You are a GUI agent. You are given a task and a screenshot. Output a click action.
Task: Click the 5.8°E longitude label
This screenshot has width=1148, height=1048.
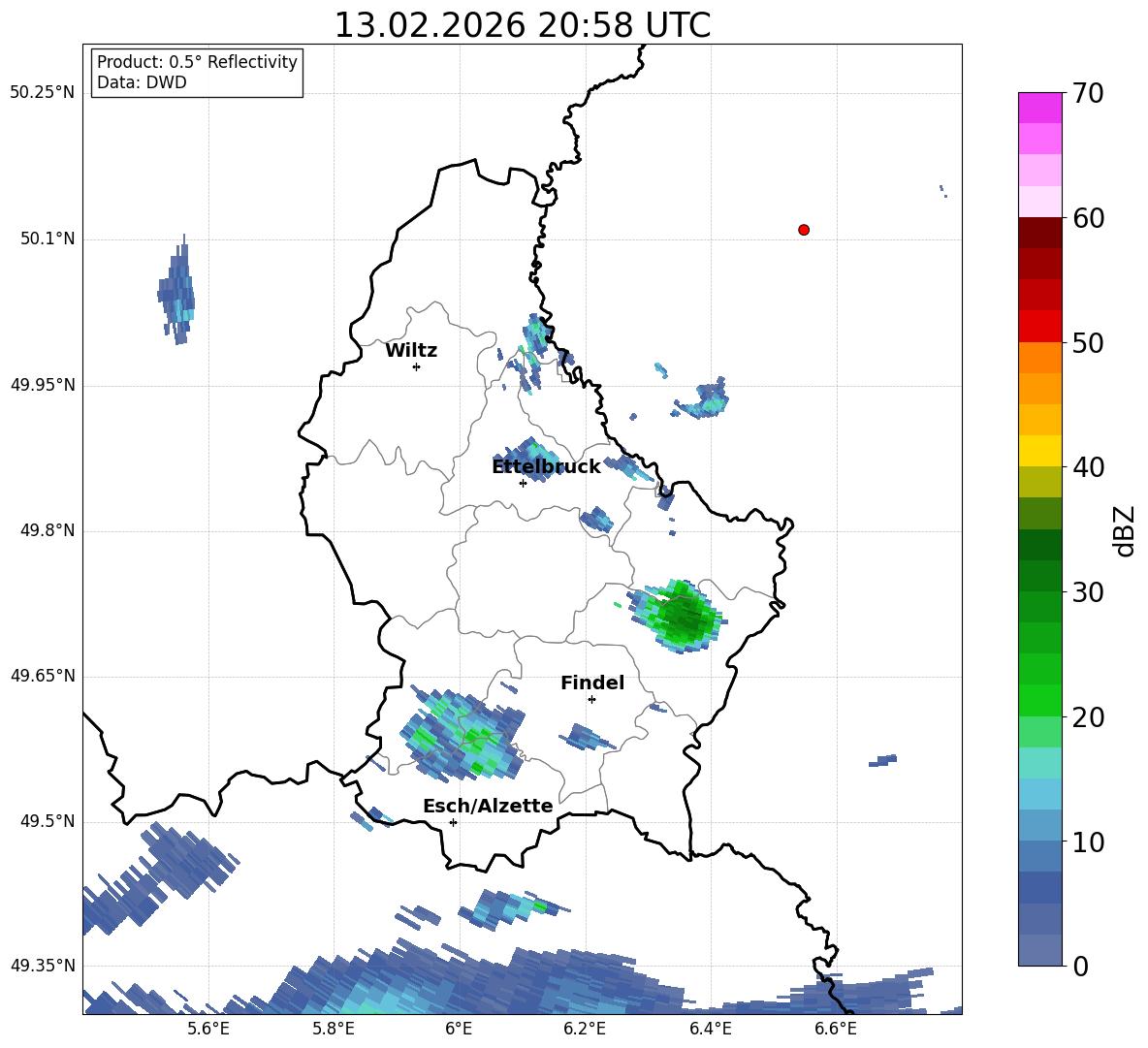point(334,1030)
